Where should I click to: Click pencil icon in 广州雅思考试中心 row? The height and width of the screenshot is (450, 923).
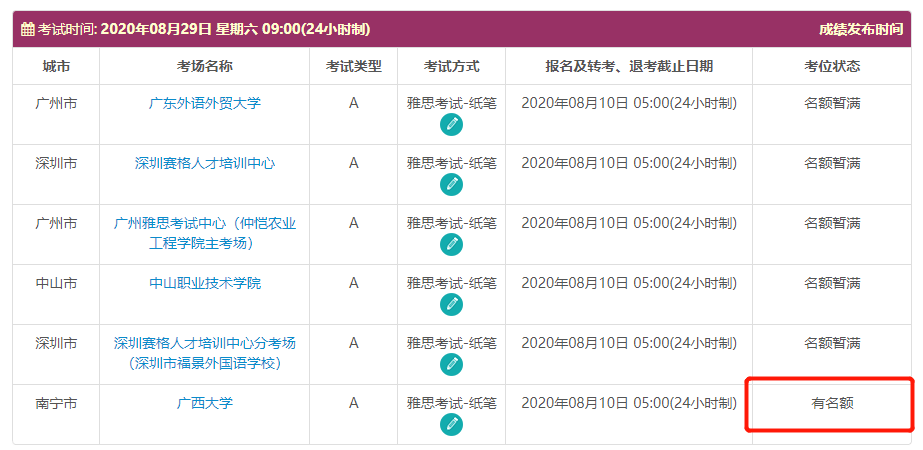click(x=451, y=244)
